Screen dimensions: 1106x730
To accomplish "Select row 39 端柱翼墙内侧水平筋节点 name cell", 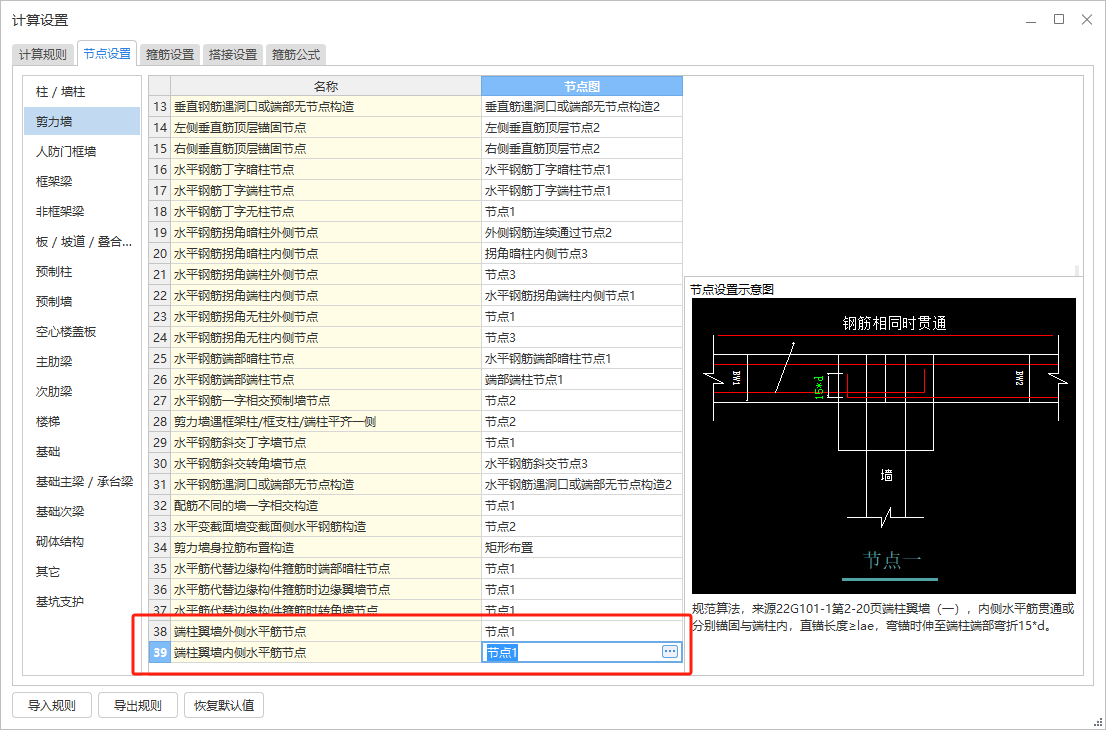I will [x=326, y=652].
